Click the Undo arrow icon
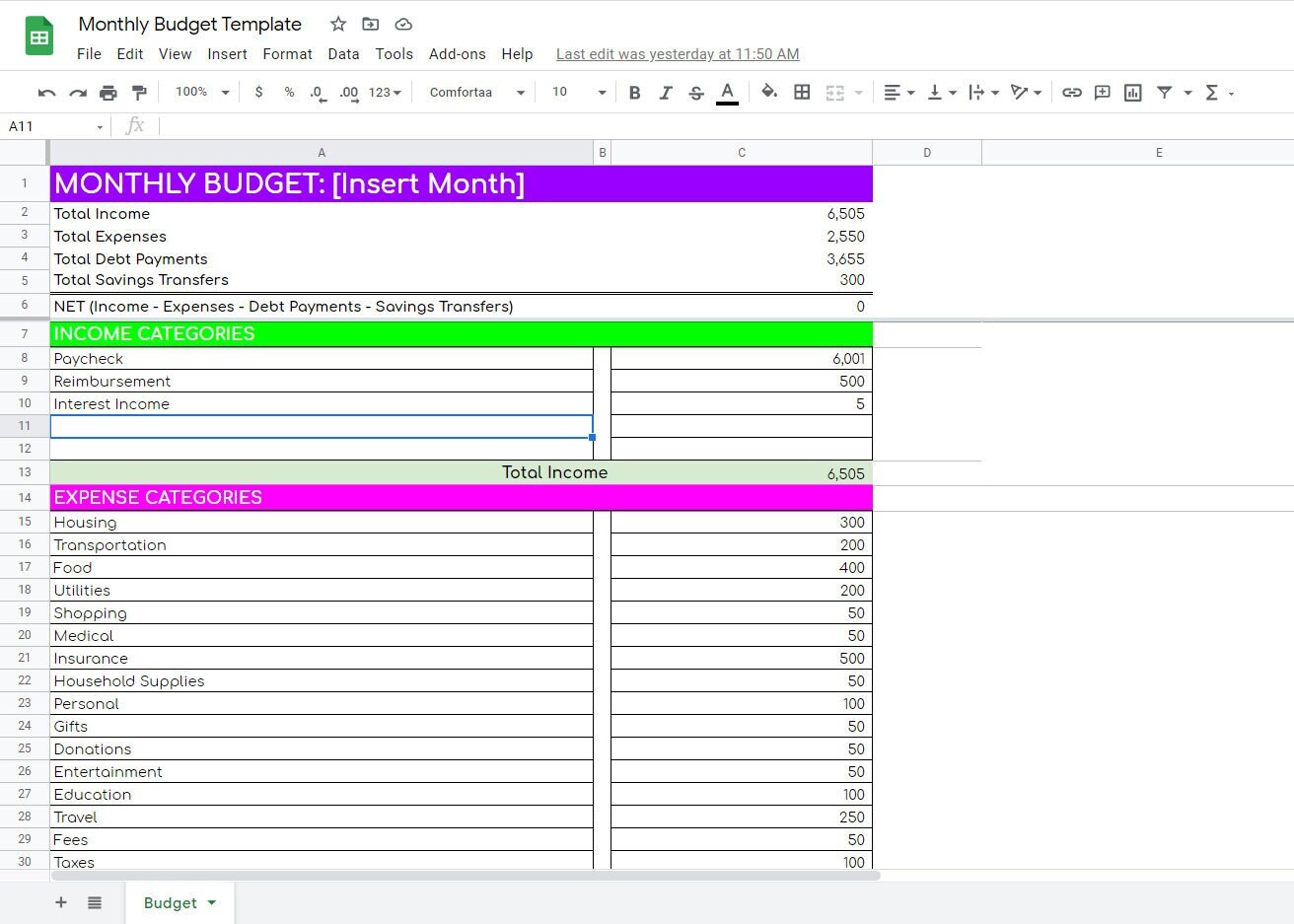This screenshot has height=924, width=1294. click(46, 93)
